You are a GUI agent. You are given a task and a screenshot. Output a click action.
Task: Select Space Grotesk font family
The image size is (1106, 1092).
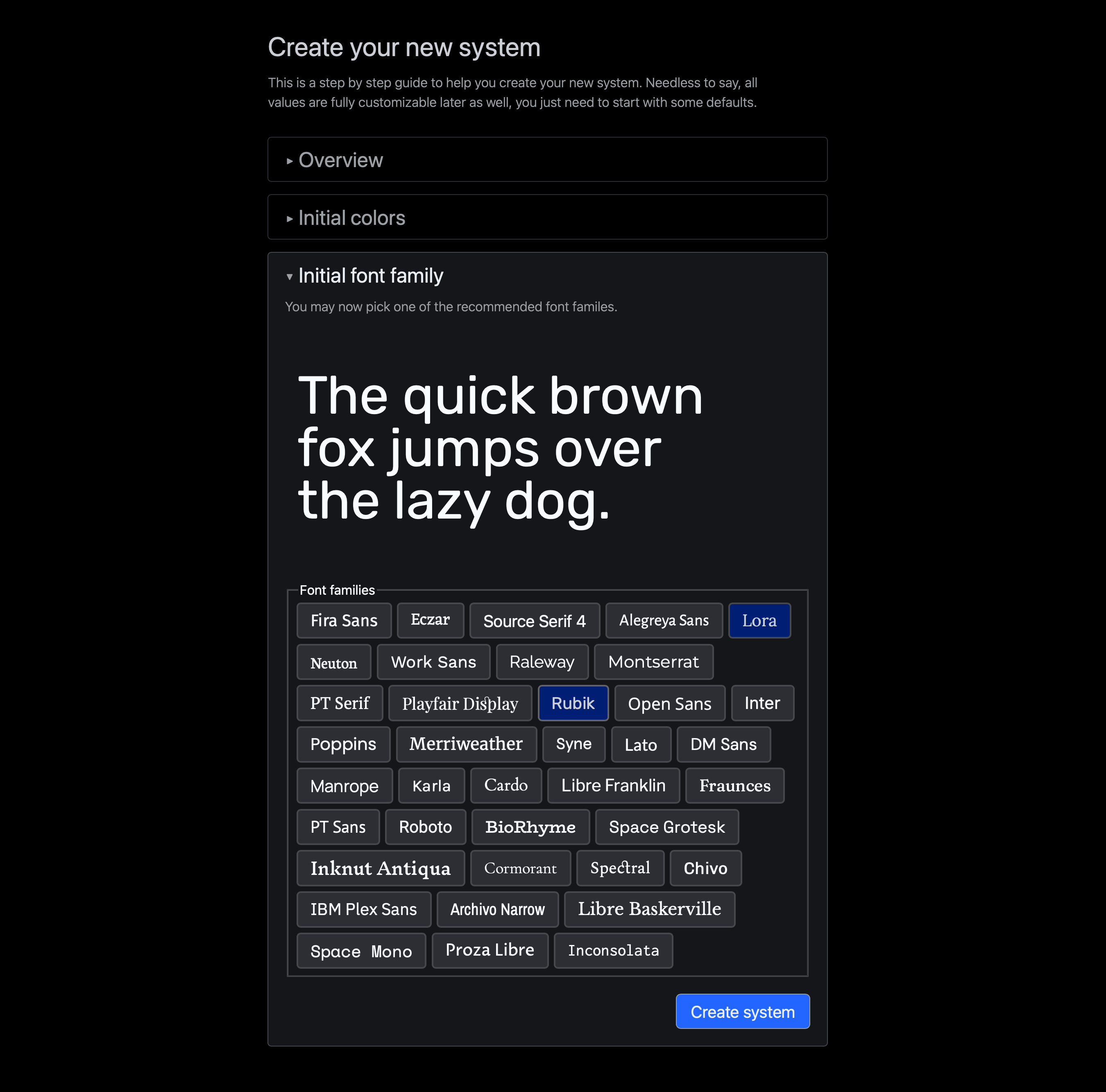[666, 827]
